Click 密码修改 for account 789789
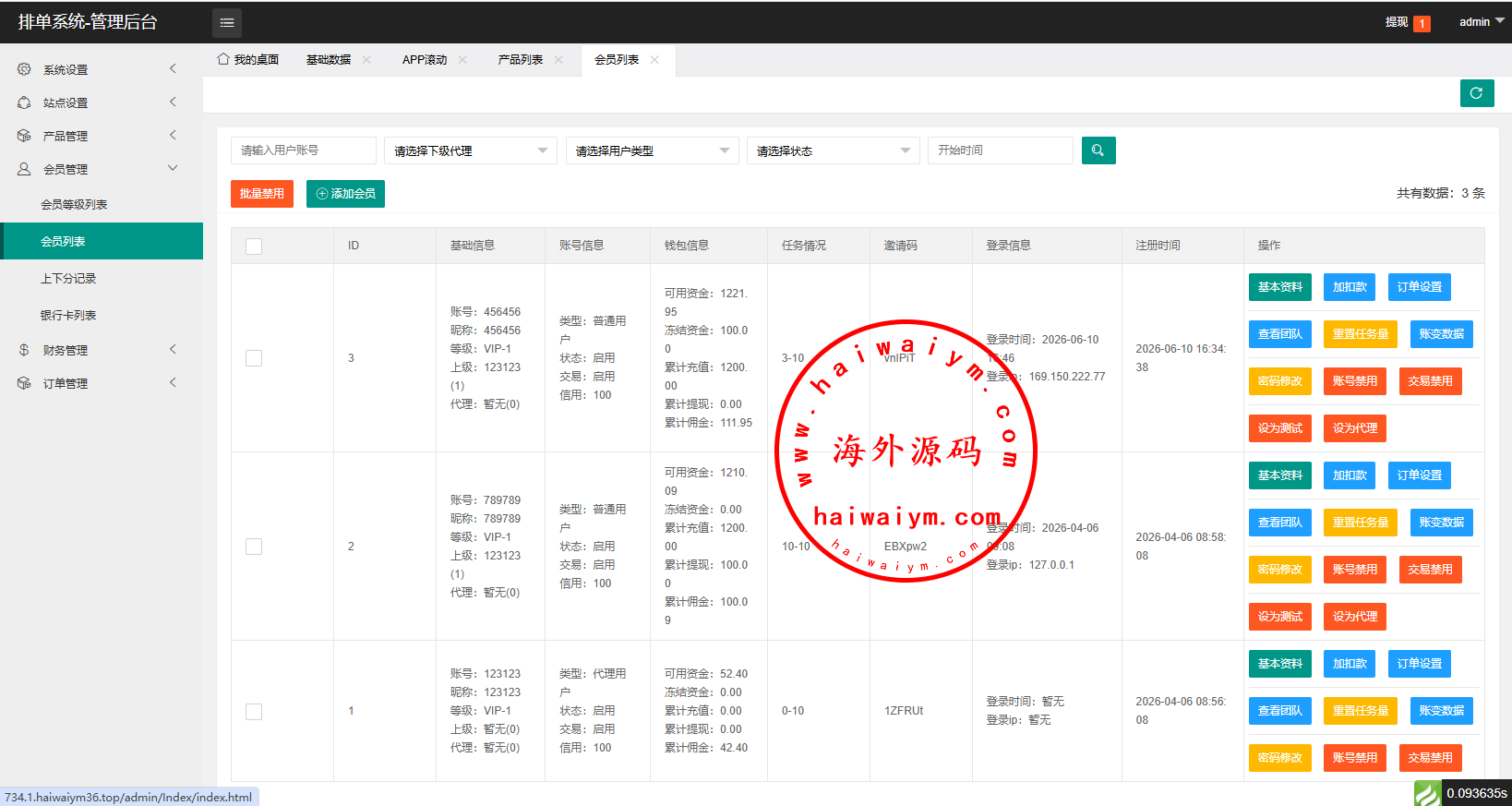This screenshot has height=806, width=1512. click(1280, 570)
